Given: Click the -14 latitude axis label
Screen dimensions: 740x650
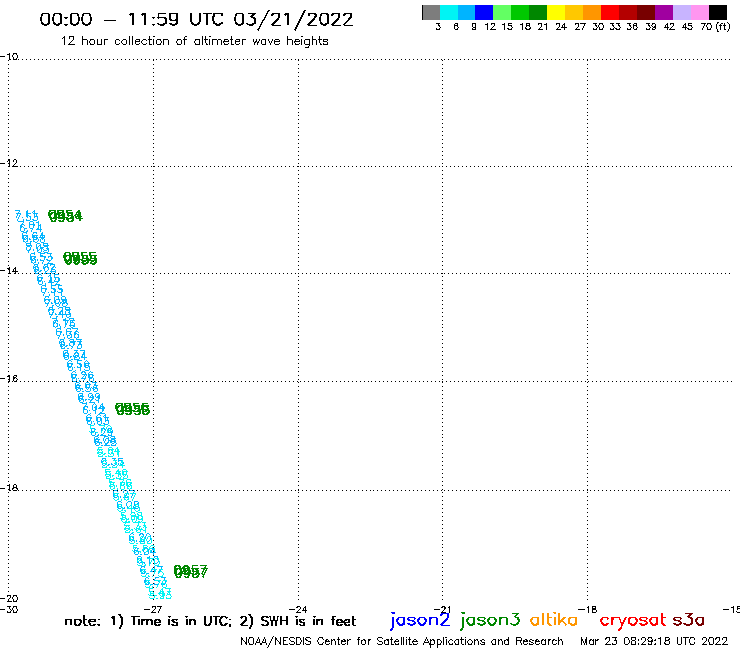Looking at the screenshot, I should [x=9, y=271].
